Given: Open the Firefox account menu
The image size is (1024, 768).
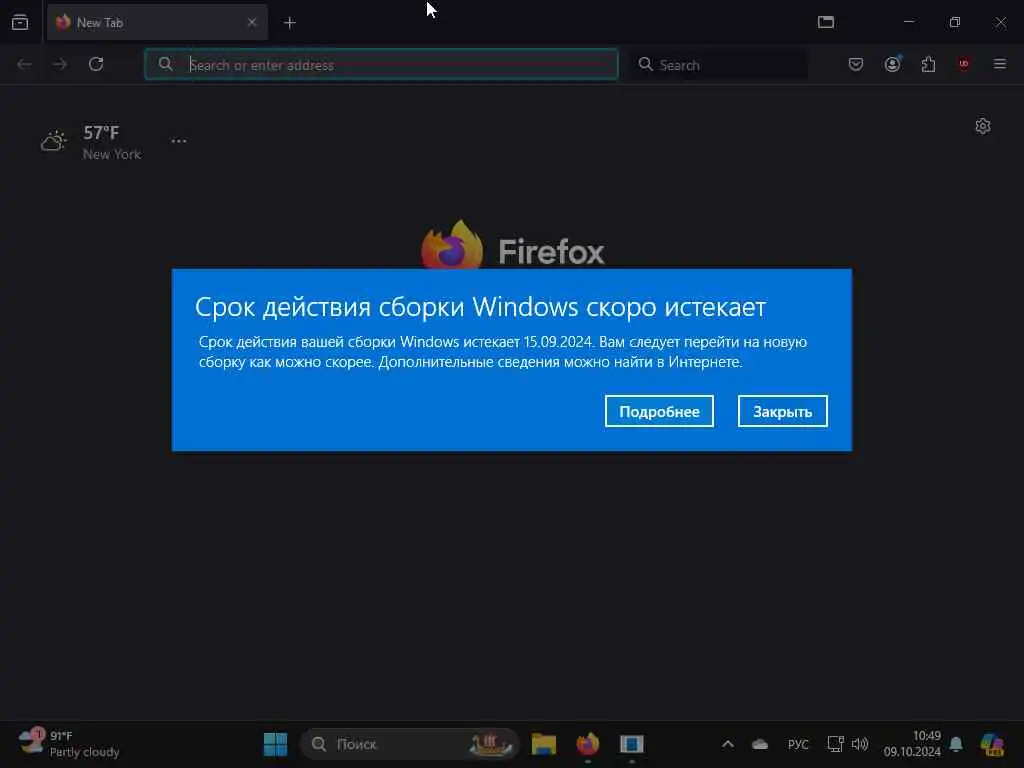Looking at the screenshot, I should pos(892,64).
